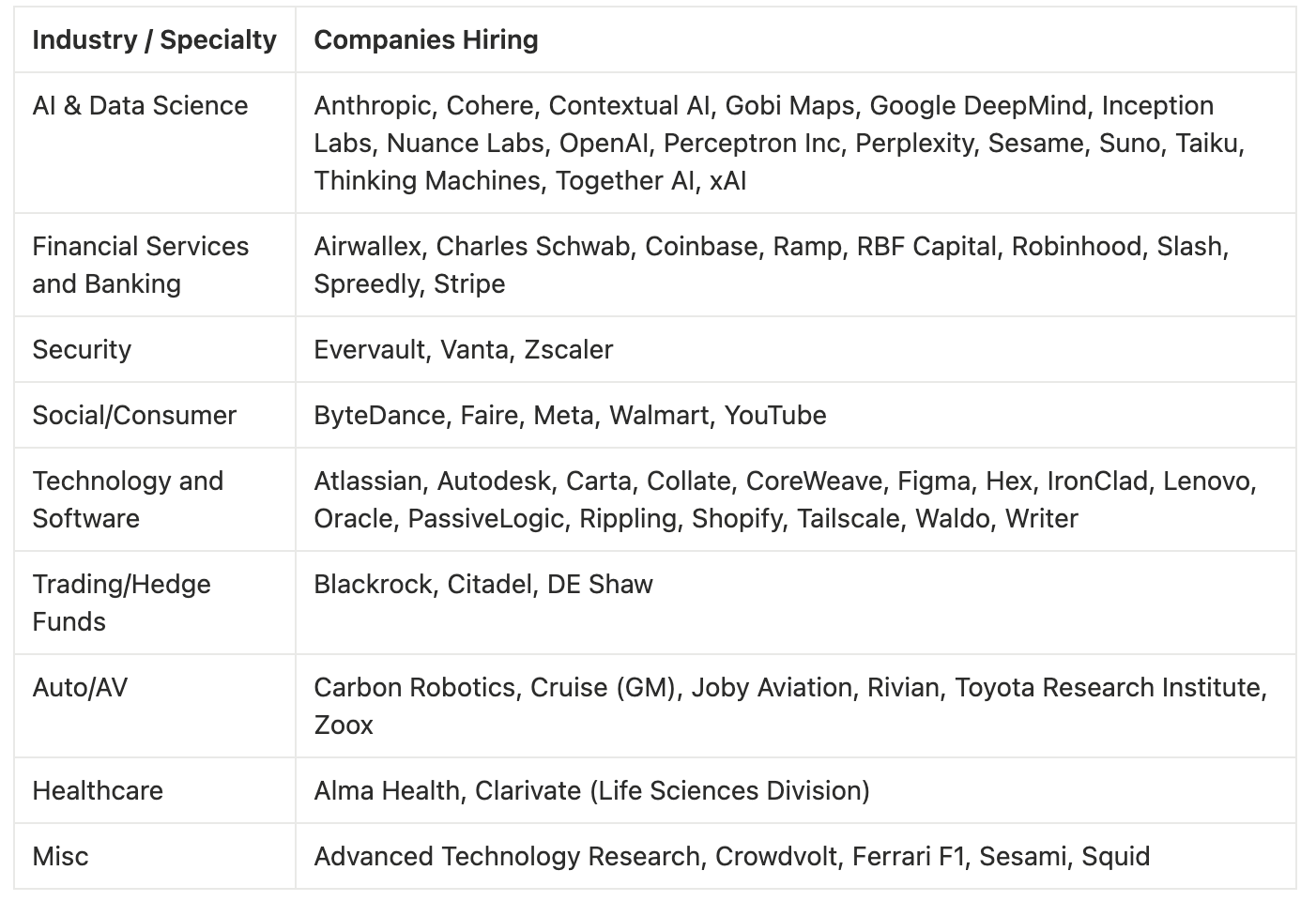
Task: Click "Zoox" in the Auto/AV companies
Action: point(344,725)
